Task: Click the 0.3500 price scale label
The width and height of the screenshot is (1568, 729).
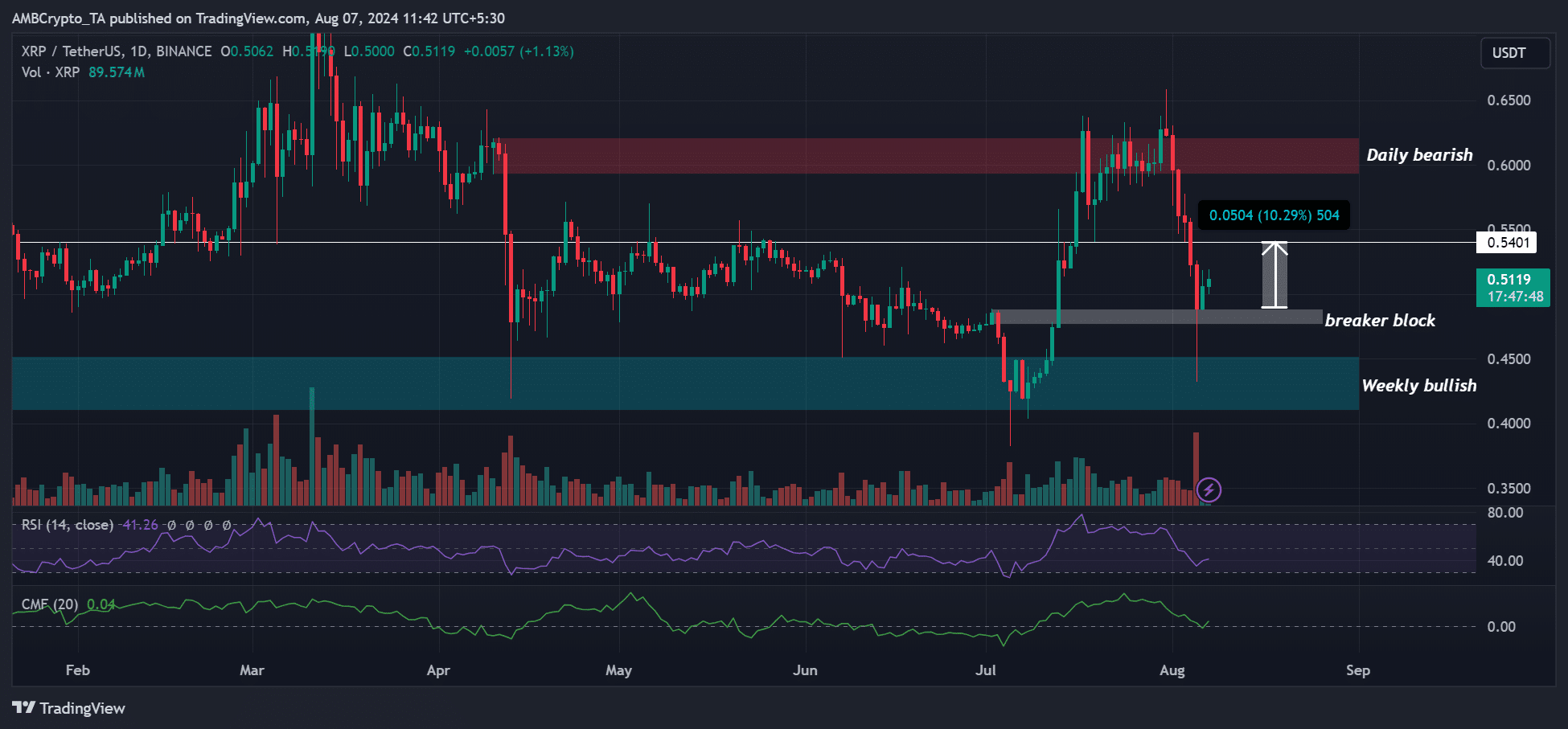Action: pyautogui.click(x=1508, y=489)
